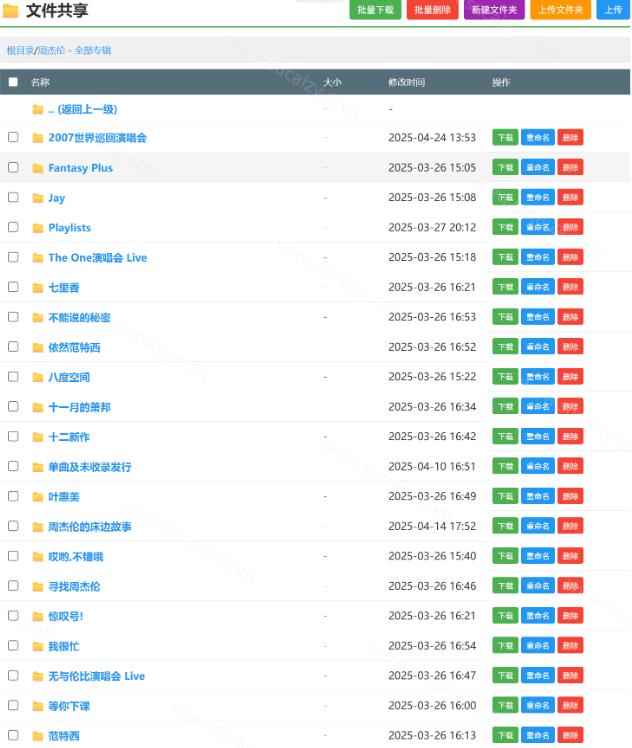This screenshot has height=748, width=632.
Task: Click the 批量删除 button
Action: tap(433, 10)
